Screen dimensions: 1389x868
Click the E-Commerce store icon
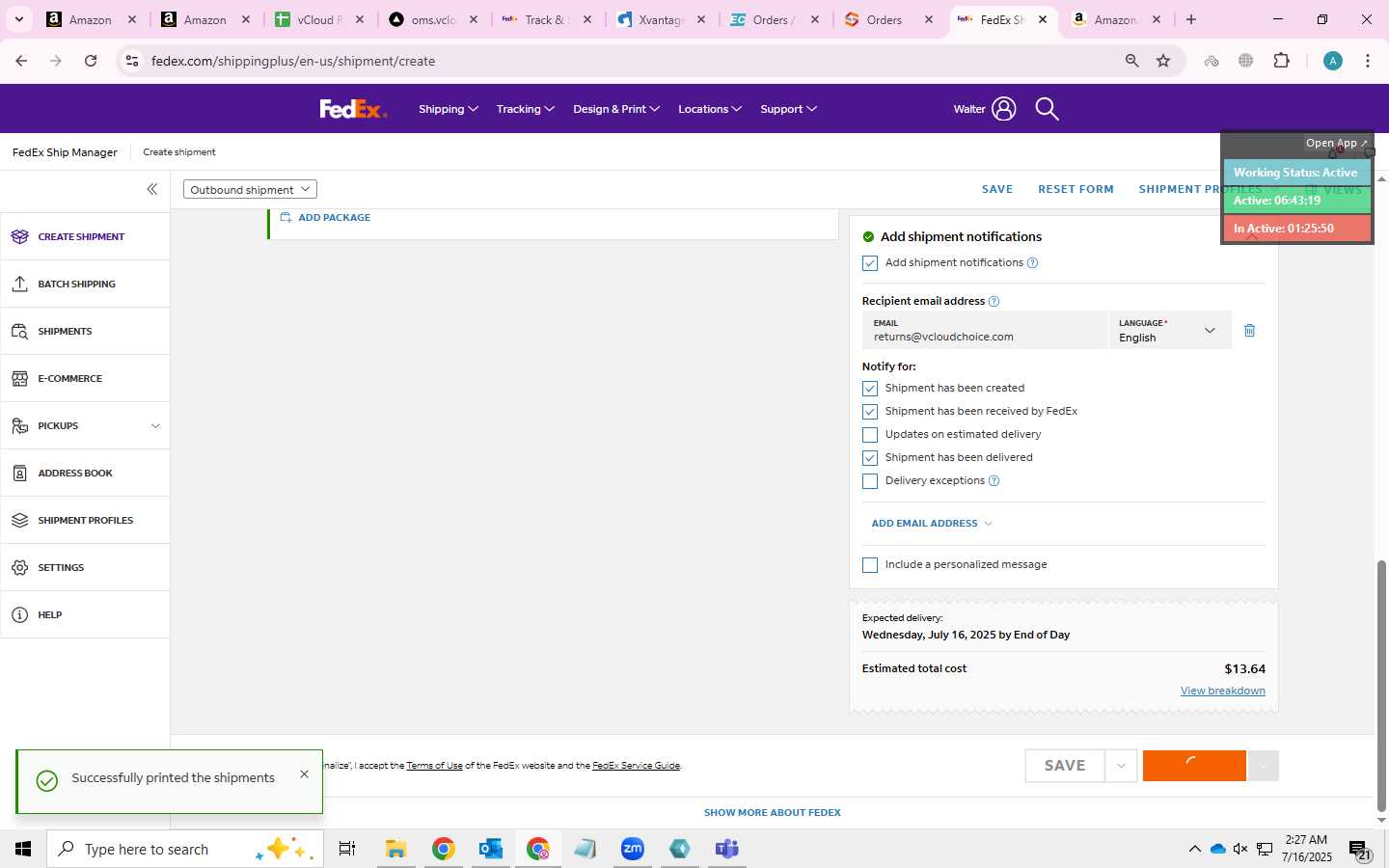[20, 378]
